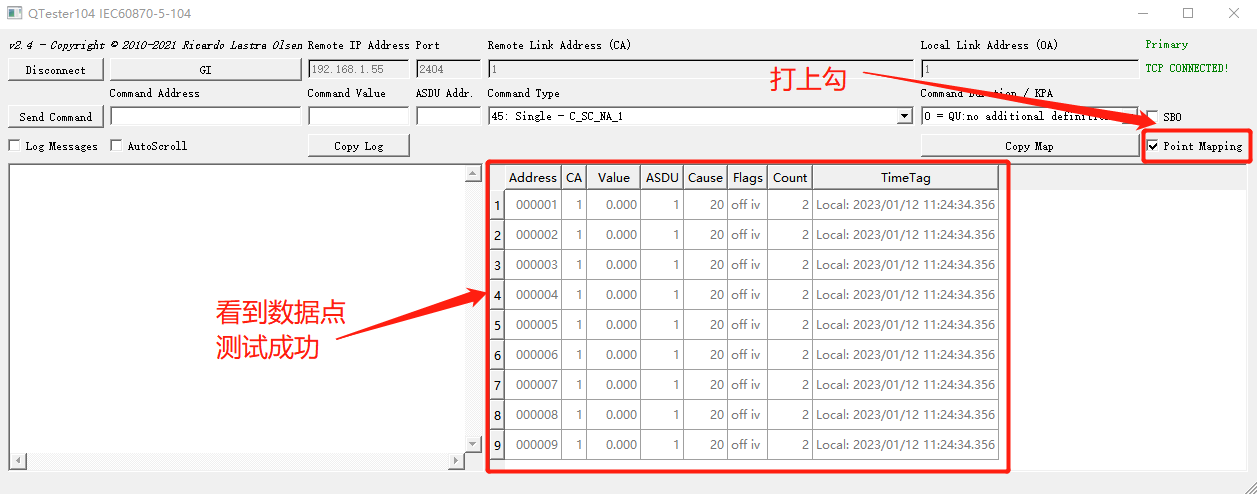Click the GI button
This screenshot has width=1257, height=494.
pos(205,70)
